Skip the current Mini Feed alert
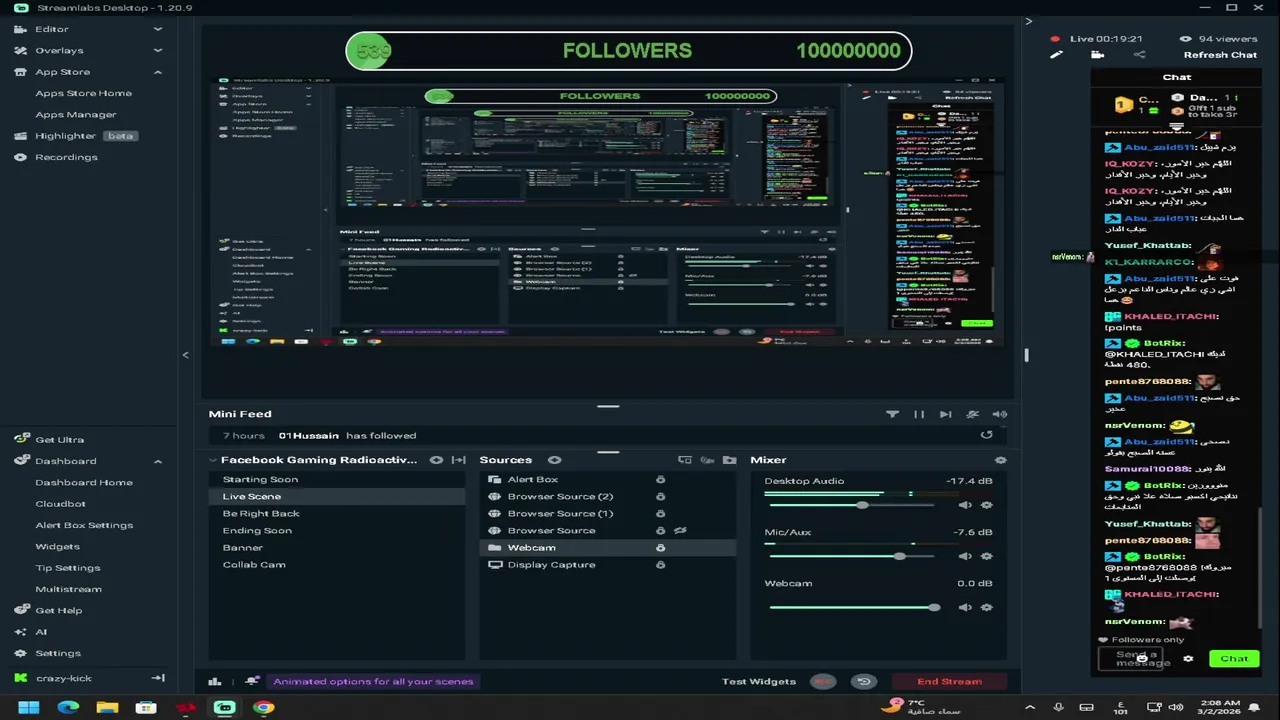The width and height of the screenshot is (1280, 720). (945, 414)
